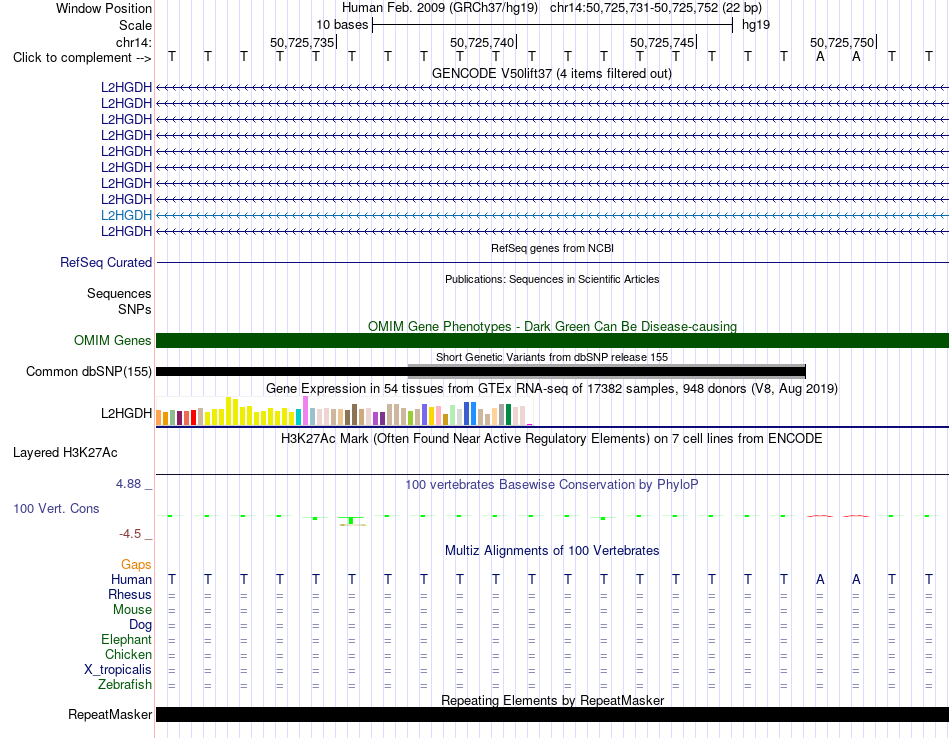Image resolution: width=950 pixels, height=738 pixels.
Task: Click the 'Sequences' track label
Action: (119, 293)
